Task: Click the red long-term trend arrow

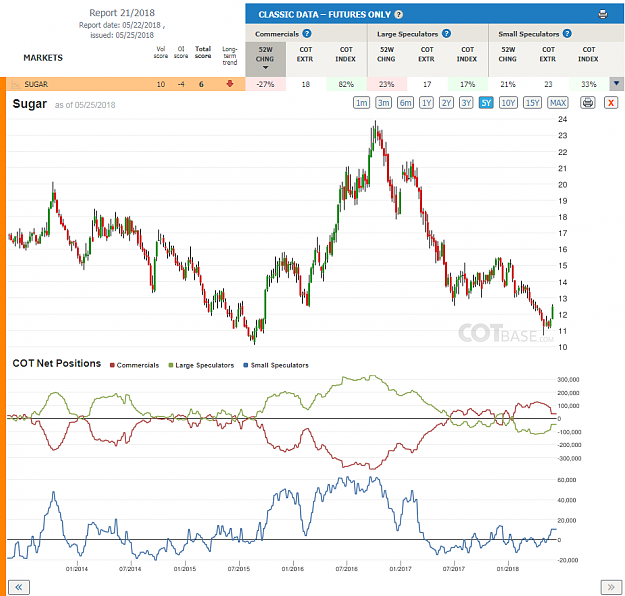Action: click(230, 84)
